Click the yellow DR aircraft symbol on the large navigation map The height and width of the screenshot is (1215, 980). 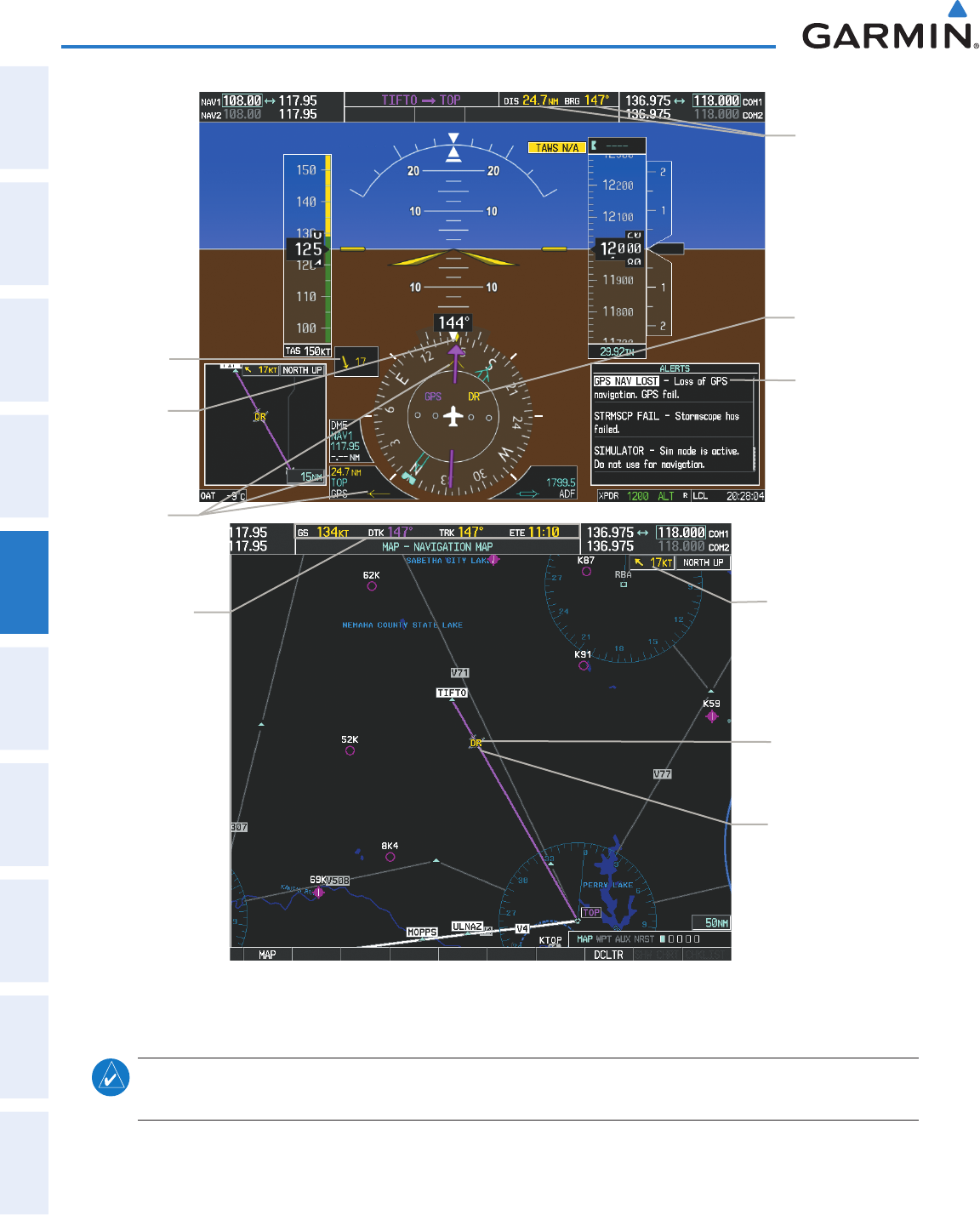pos(475,742)
